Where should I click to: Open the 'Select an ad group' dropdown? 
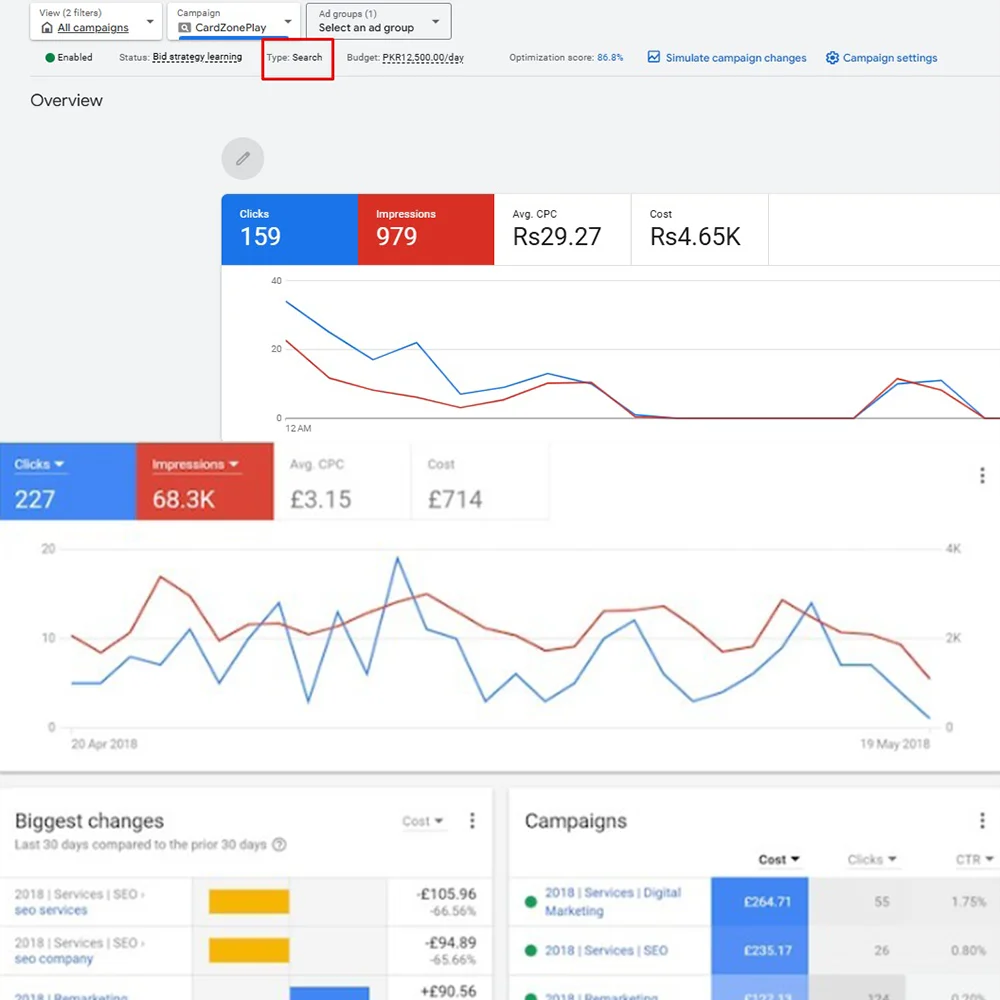click(x=436, y=21)
